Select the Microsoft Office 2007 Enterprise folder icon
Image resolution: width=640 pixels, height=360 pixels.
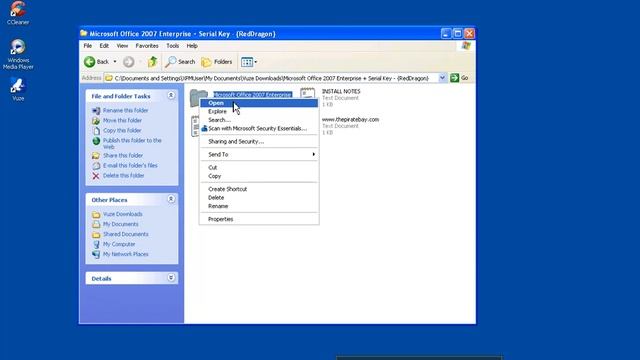point(199,98)
